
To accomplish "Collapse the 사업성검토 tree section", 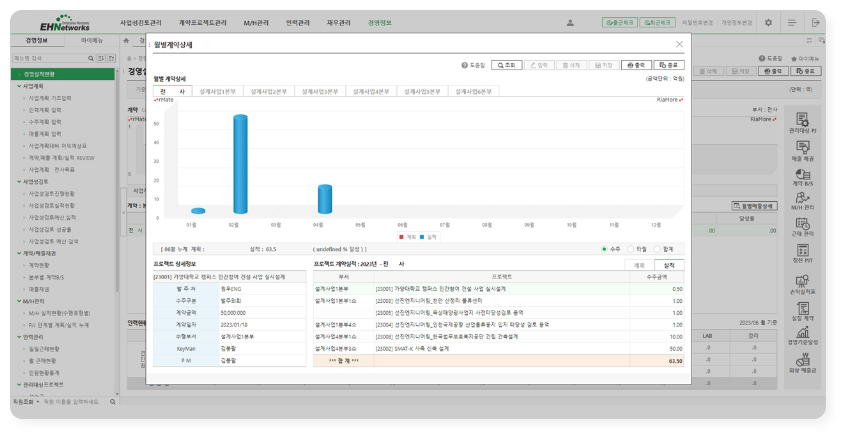I will pos(20,182).
